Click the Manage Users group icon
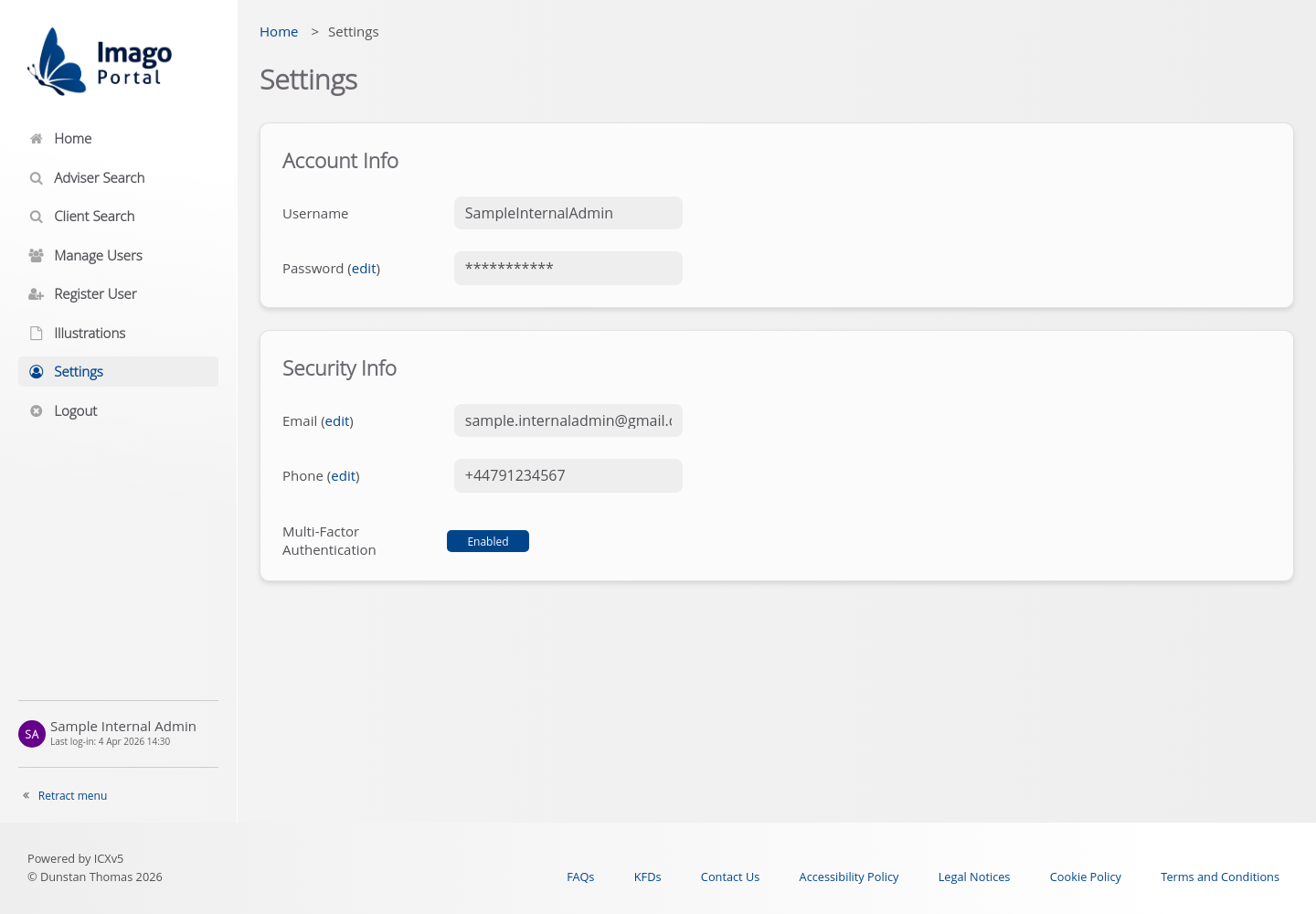 pos(37,256)
